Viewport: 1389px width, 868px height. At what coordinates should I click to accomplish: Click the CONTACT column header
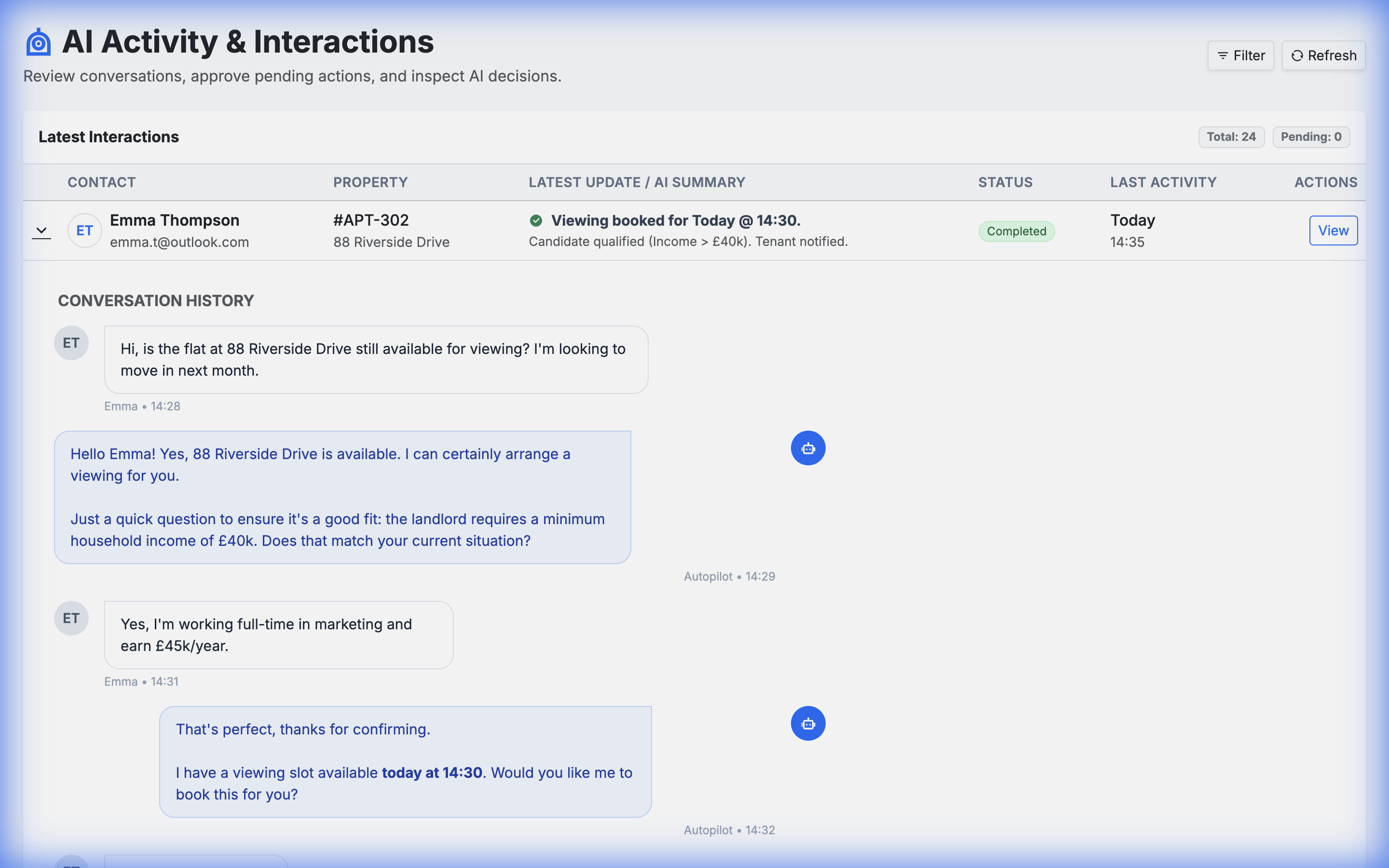(102, 183)
